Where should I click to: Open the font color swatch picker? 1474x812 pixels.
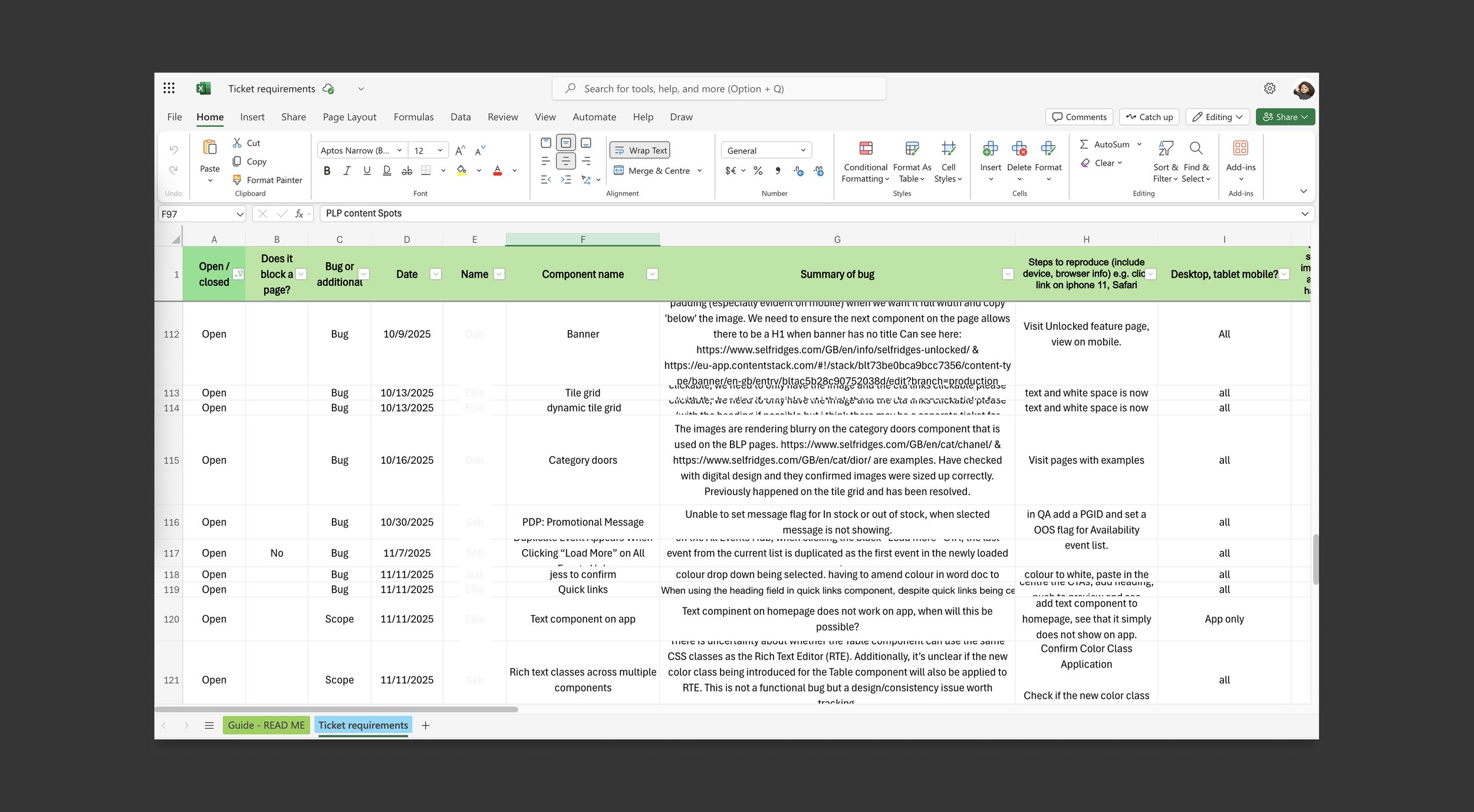pyautogui.click(x=514, y=170)
